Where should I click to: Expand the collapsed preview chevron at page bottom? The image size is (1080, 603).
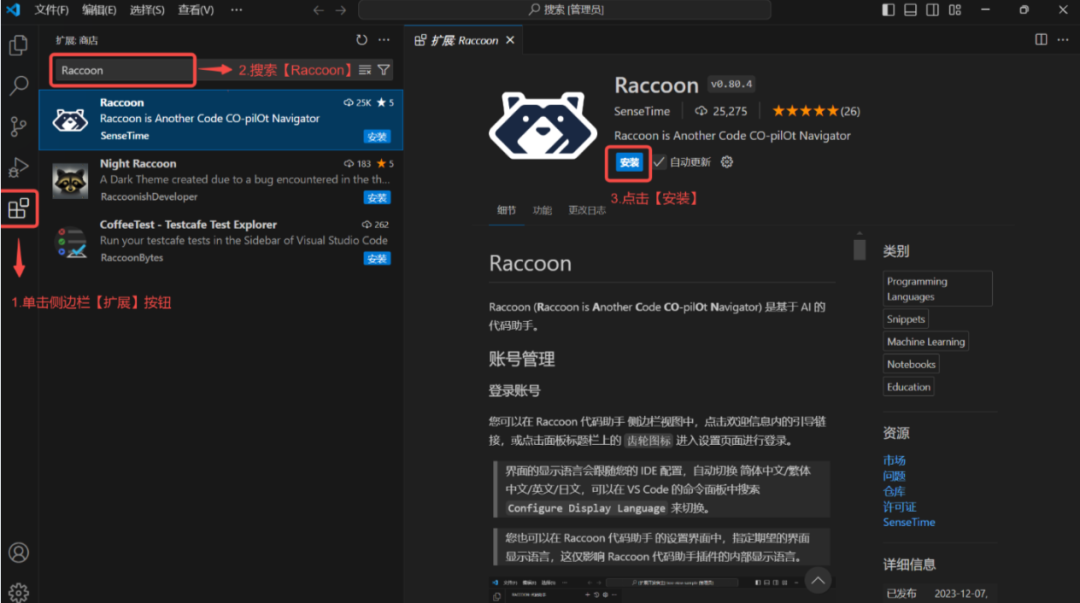[817, 580]
